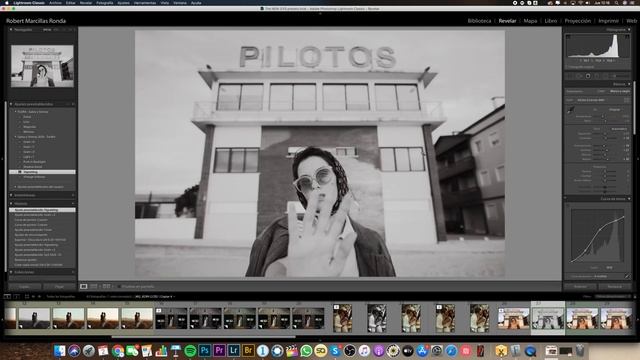Collapse the Navegador panel
Viewport: 640px width, 360px height.
[x=11, y=29]
